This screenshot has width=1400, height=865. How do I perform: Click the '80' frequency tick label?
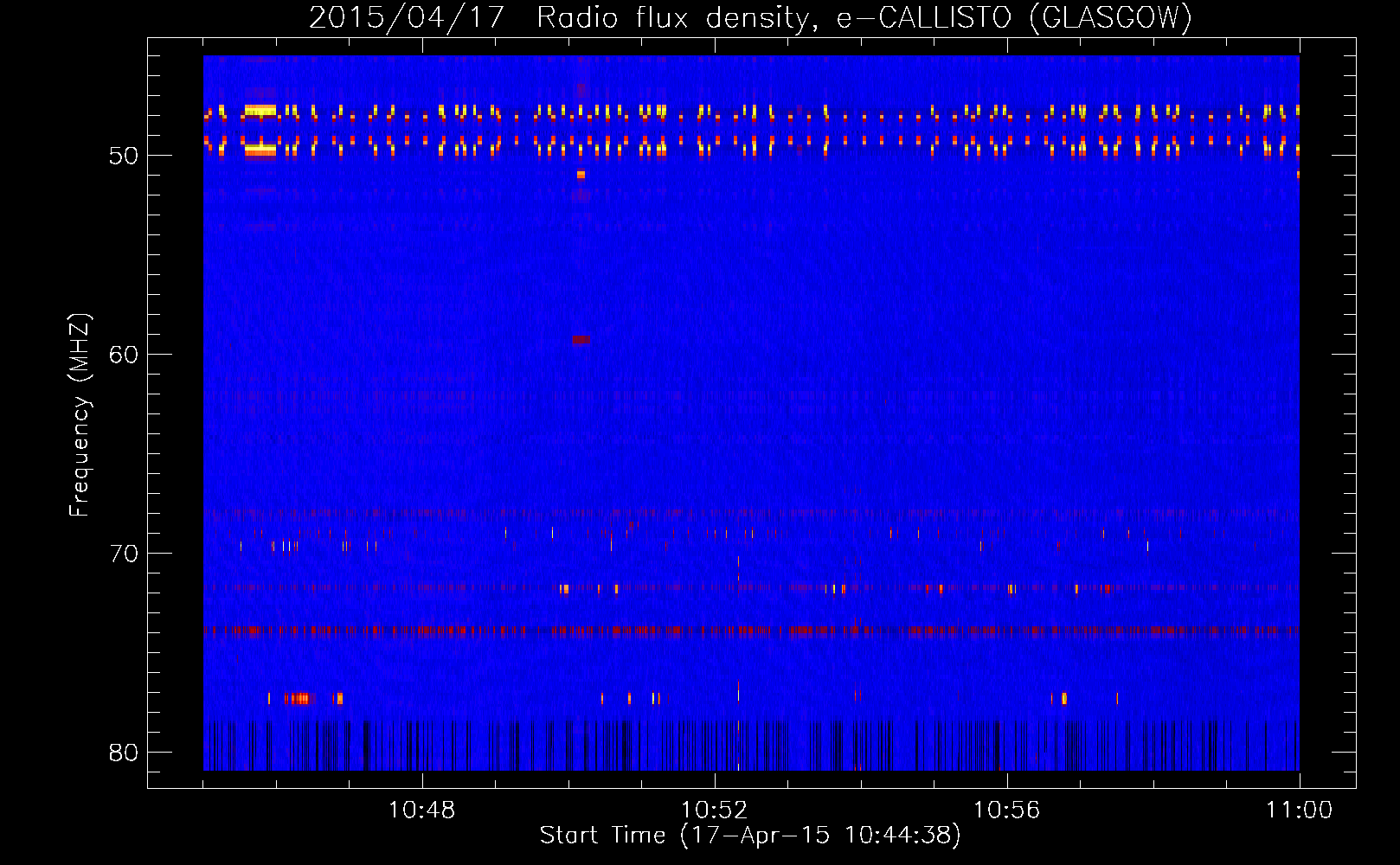coord(124,753)
